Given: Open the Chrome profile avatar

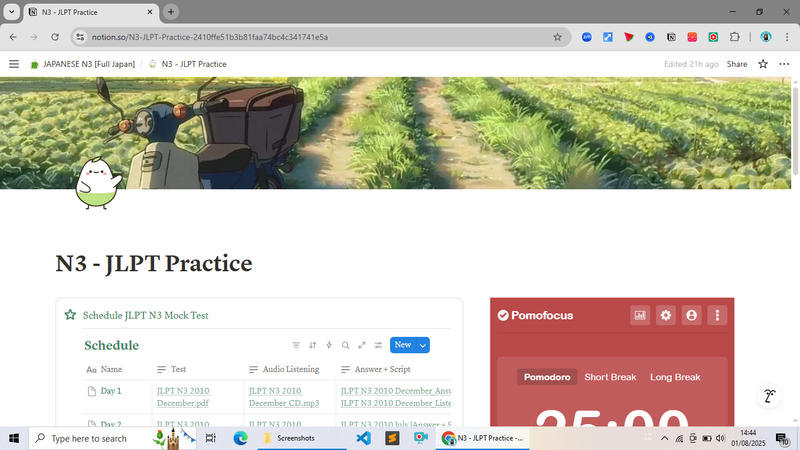Looking at the screenshot, I should (766, 37).
